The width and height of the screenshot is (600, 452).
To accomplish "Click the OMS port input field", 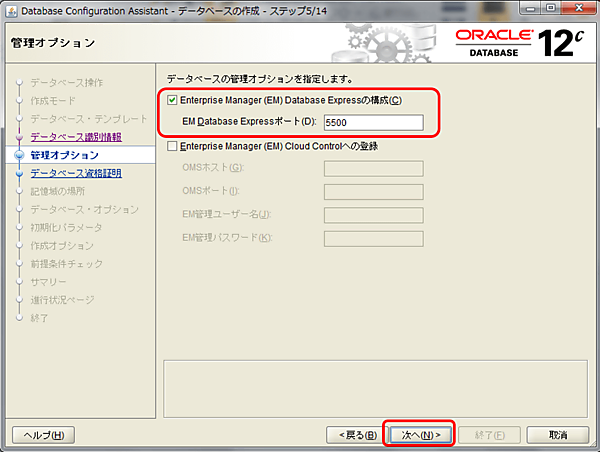I will click(373, 192).
